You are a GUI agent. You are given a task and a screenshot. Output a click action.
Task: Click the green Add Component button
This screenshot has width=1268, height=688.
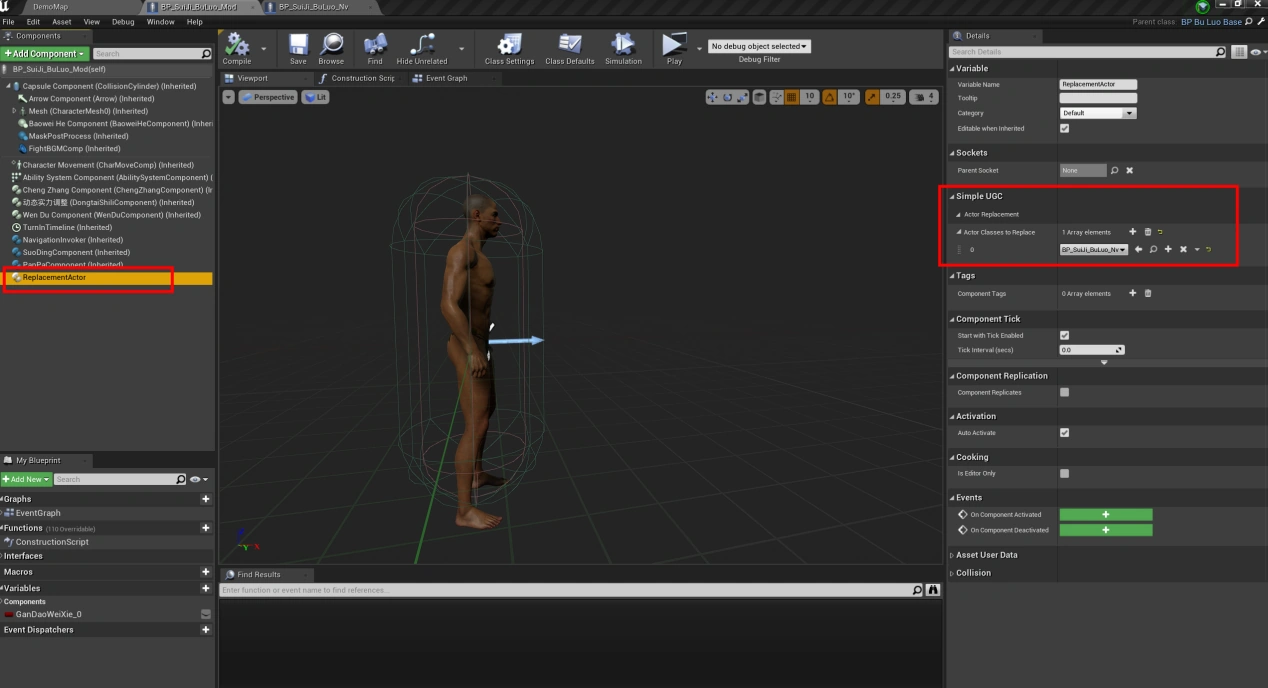point(45,54)
